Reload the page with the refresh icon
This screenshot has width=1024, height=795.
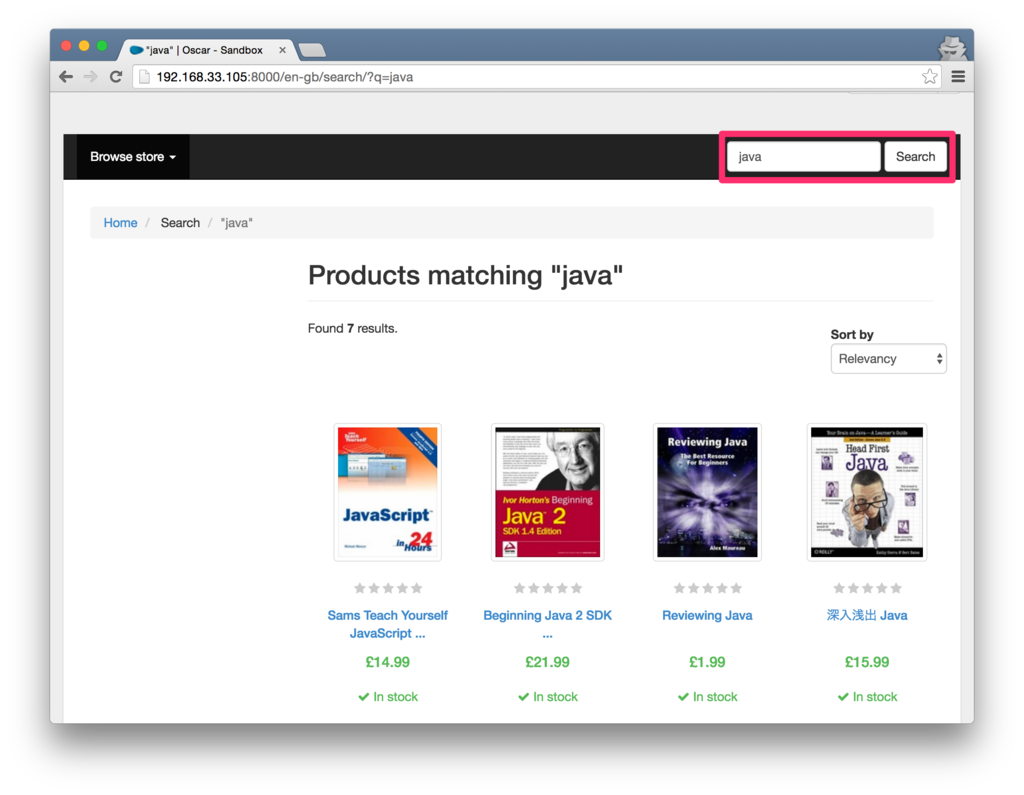pos(116,77)
